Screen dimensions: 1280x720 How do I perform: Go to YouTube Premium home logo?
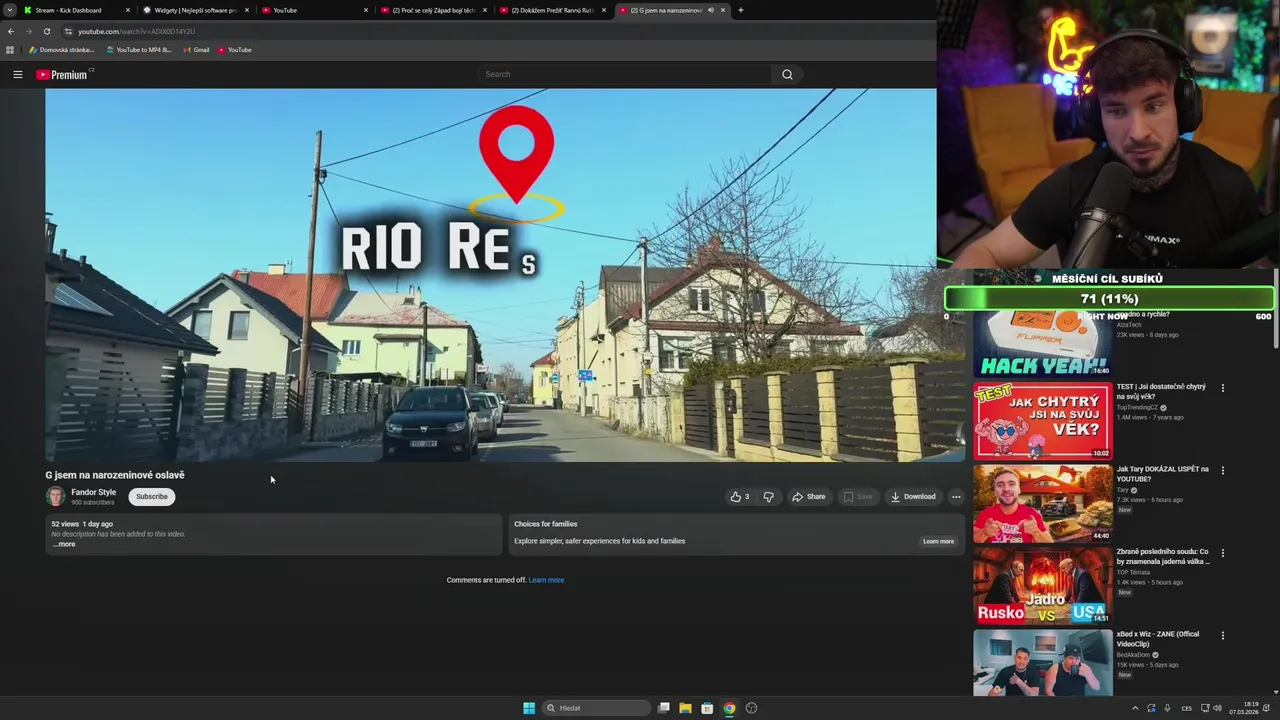coord(64,74)
